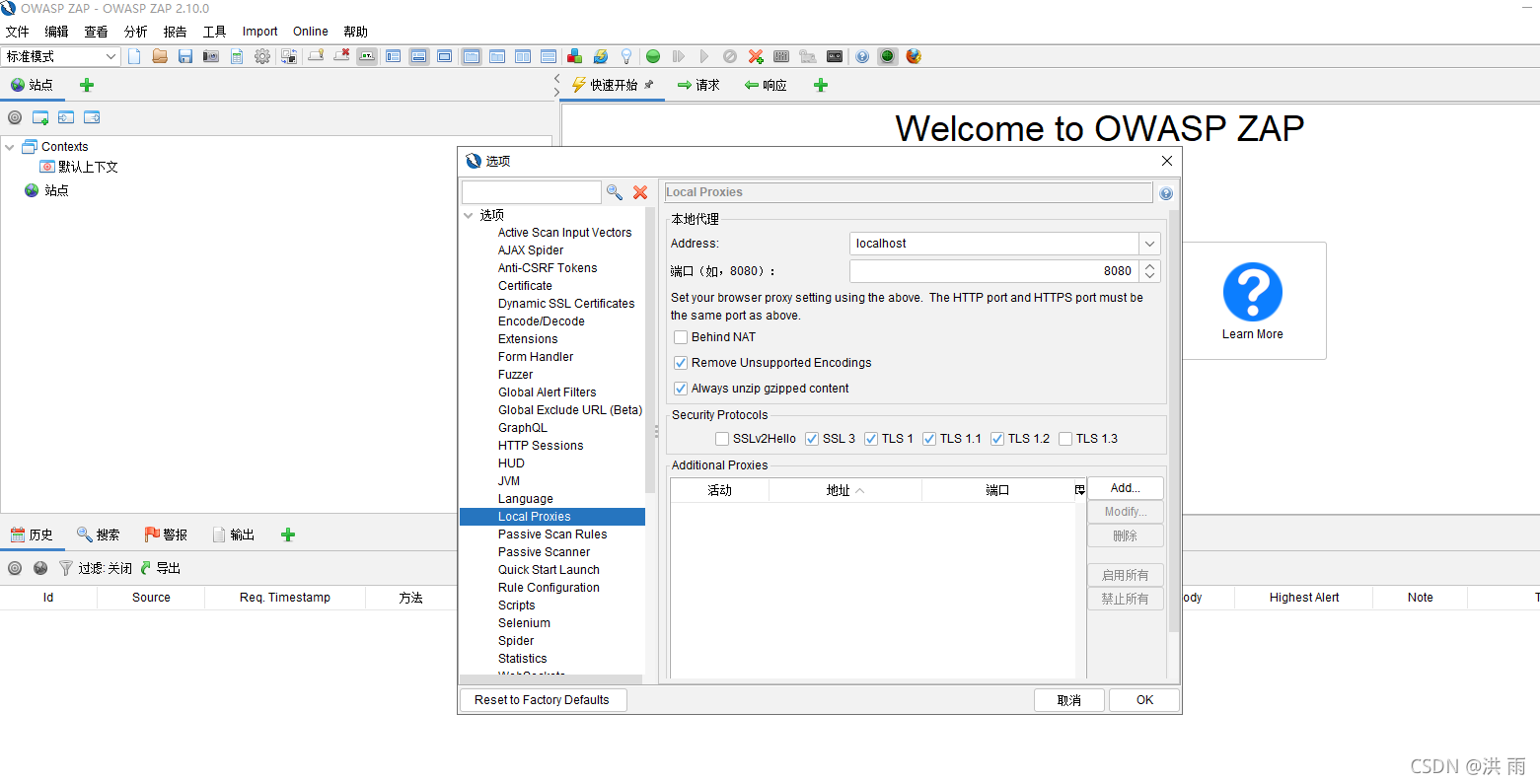1540x784 pixels.
Task: Open Options via the toolbar gear icon
Action: coord(262,56)
